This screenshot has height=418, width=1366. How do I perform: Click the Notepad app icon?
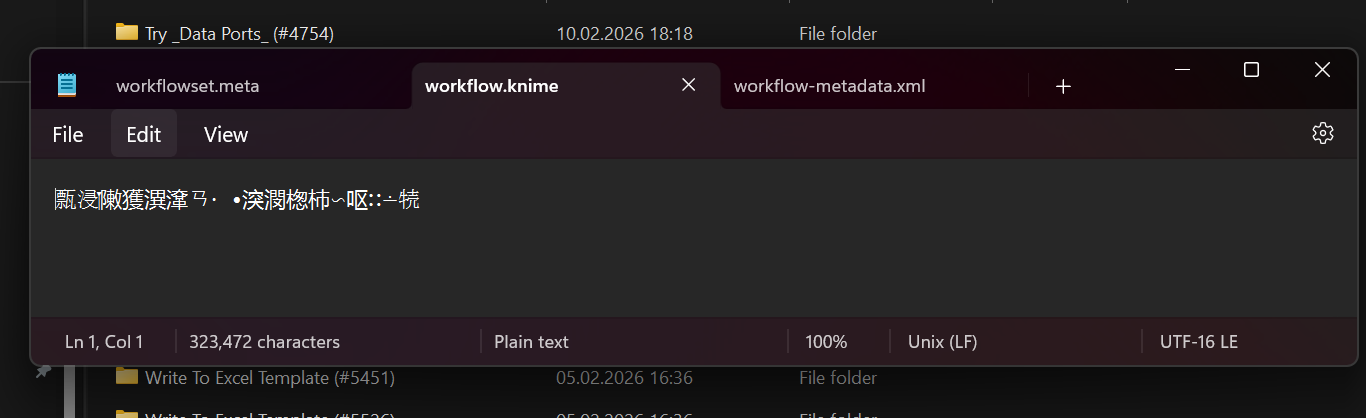coord(67,85)
